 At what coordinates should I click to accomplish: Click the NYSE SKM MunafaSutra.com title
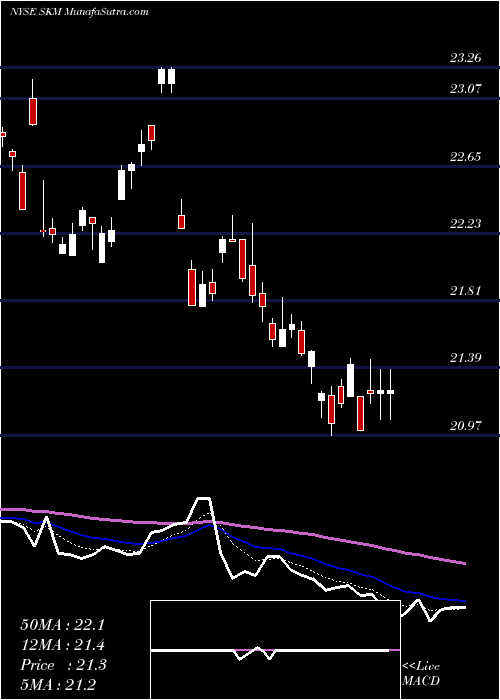79,12
